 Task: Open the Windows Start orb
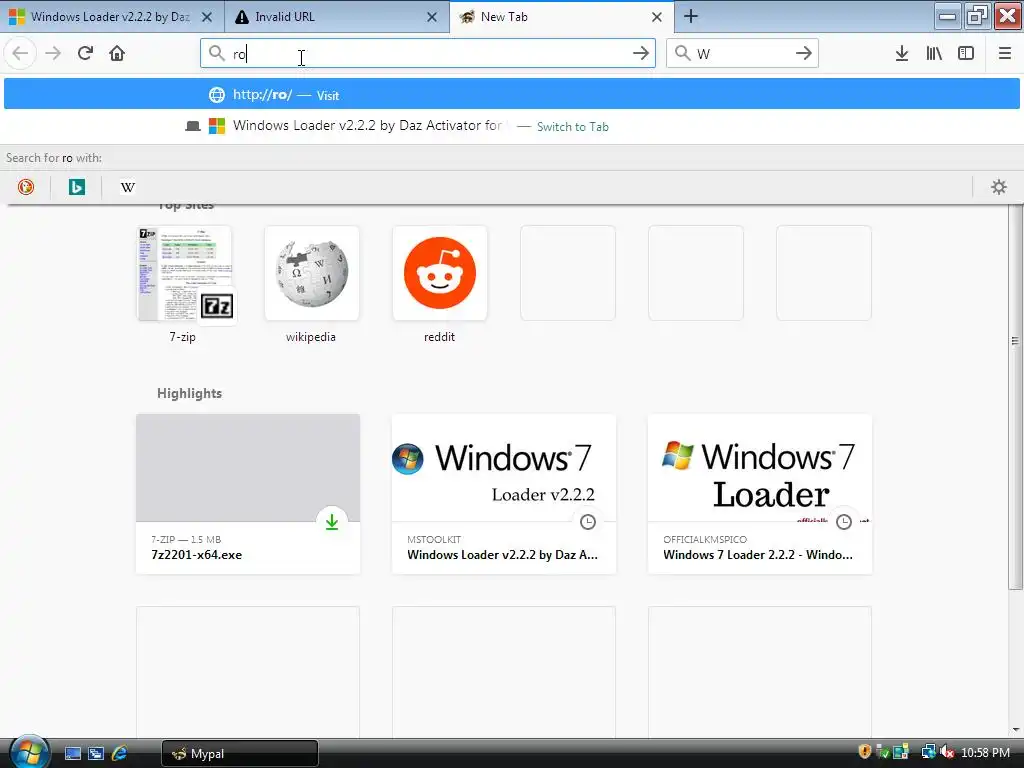click(29, 752)
